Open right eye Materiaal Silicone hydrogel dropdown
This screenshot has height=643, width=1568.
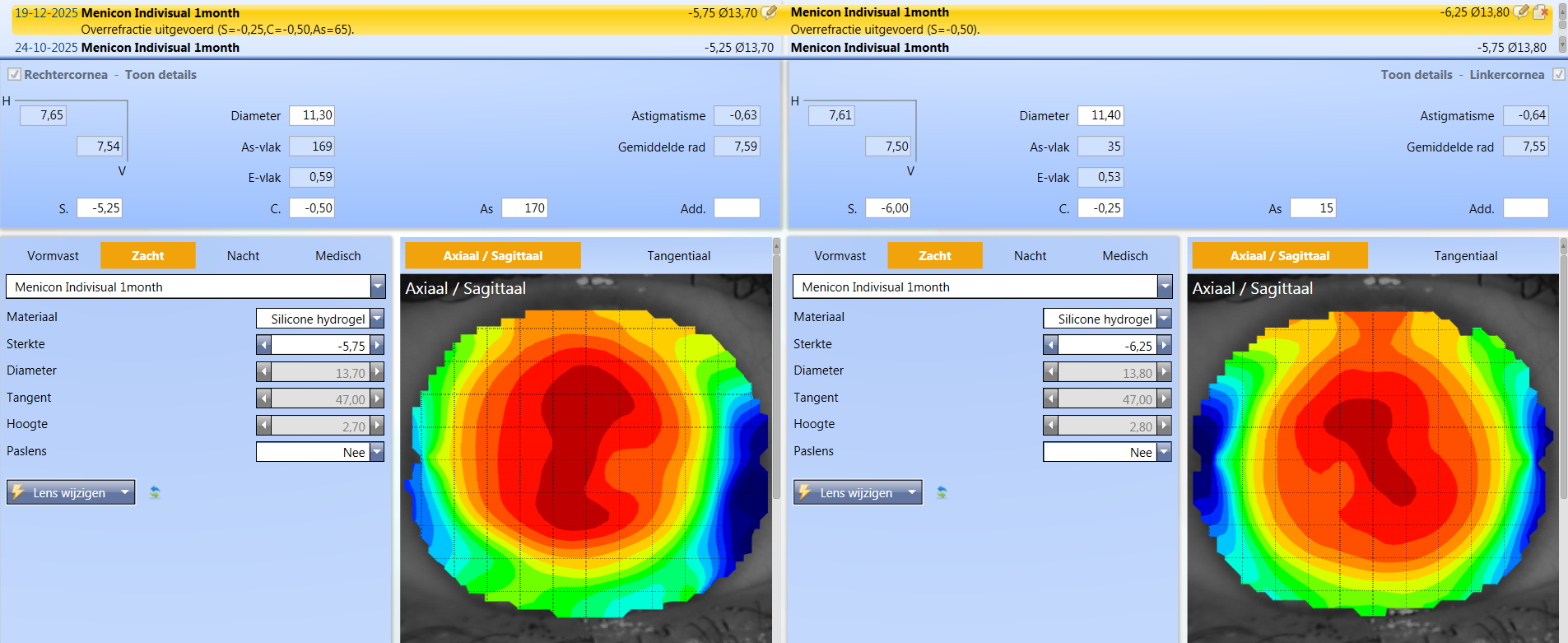pos(377,319)
